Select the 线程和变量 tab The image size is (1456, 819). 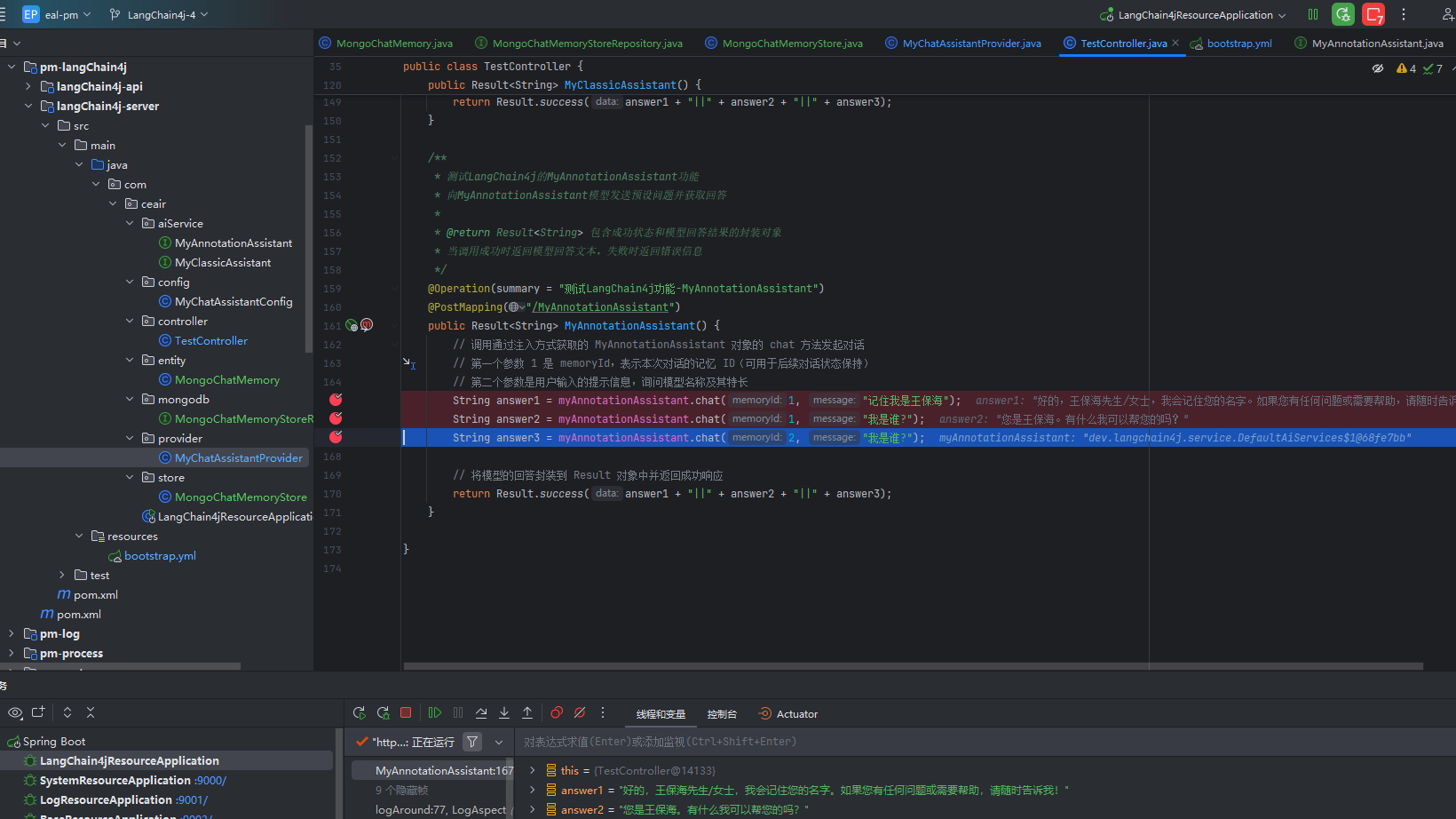click(x=661, y=714)
